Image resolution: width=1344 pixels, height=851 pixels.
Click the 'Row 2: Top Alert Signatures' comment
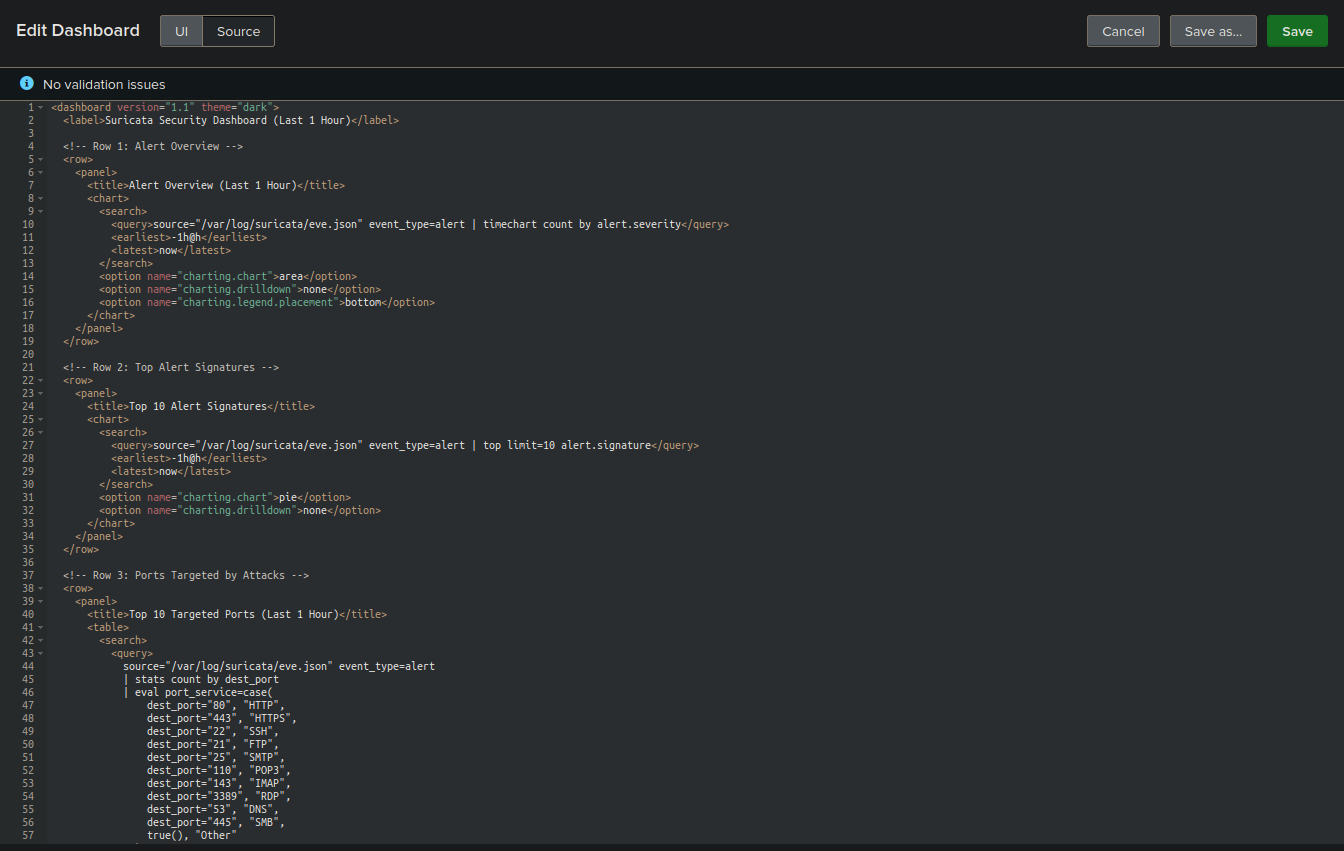171,367
